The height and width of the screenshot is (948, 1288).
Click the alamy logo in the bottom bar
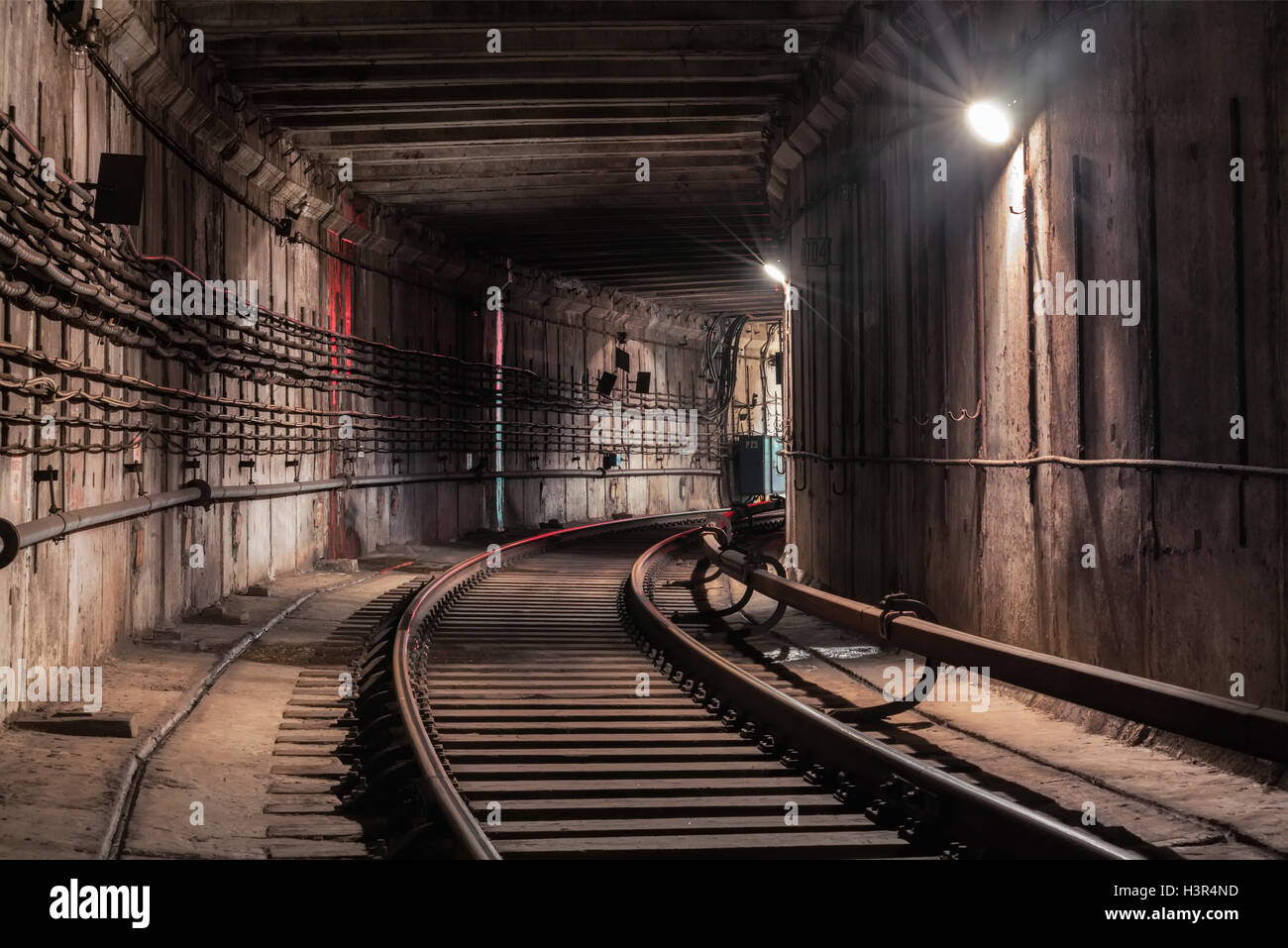tap(100, 903)
